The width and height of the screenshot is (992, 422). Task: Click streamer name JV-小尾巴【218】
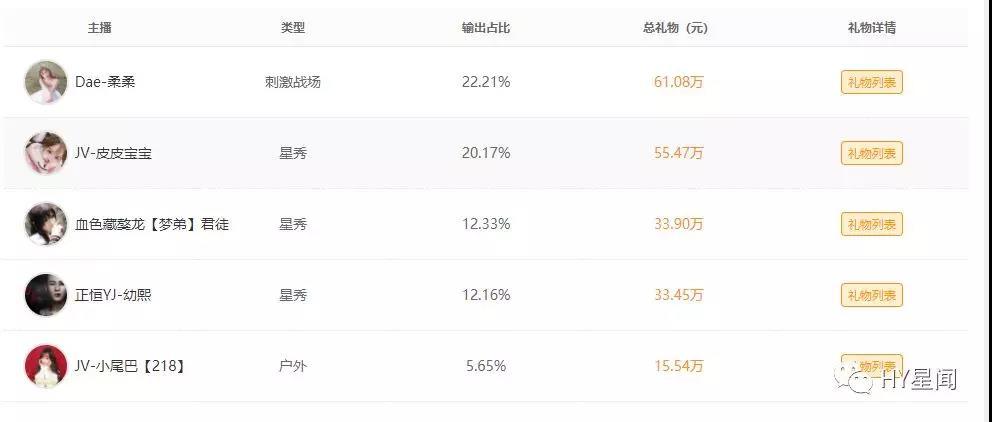[130, 366]
